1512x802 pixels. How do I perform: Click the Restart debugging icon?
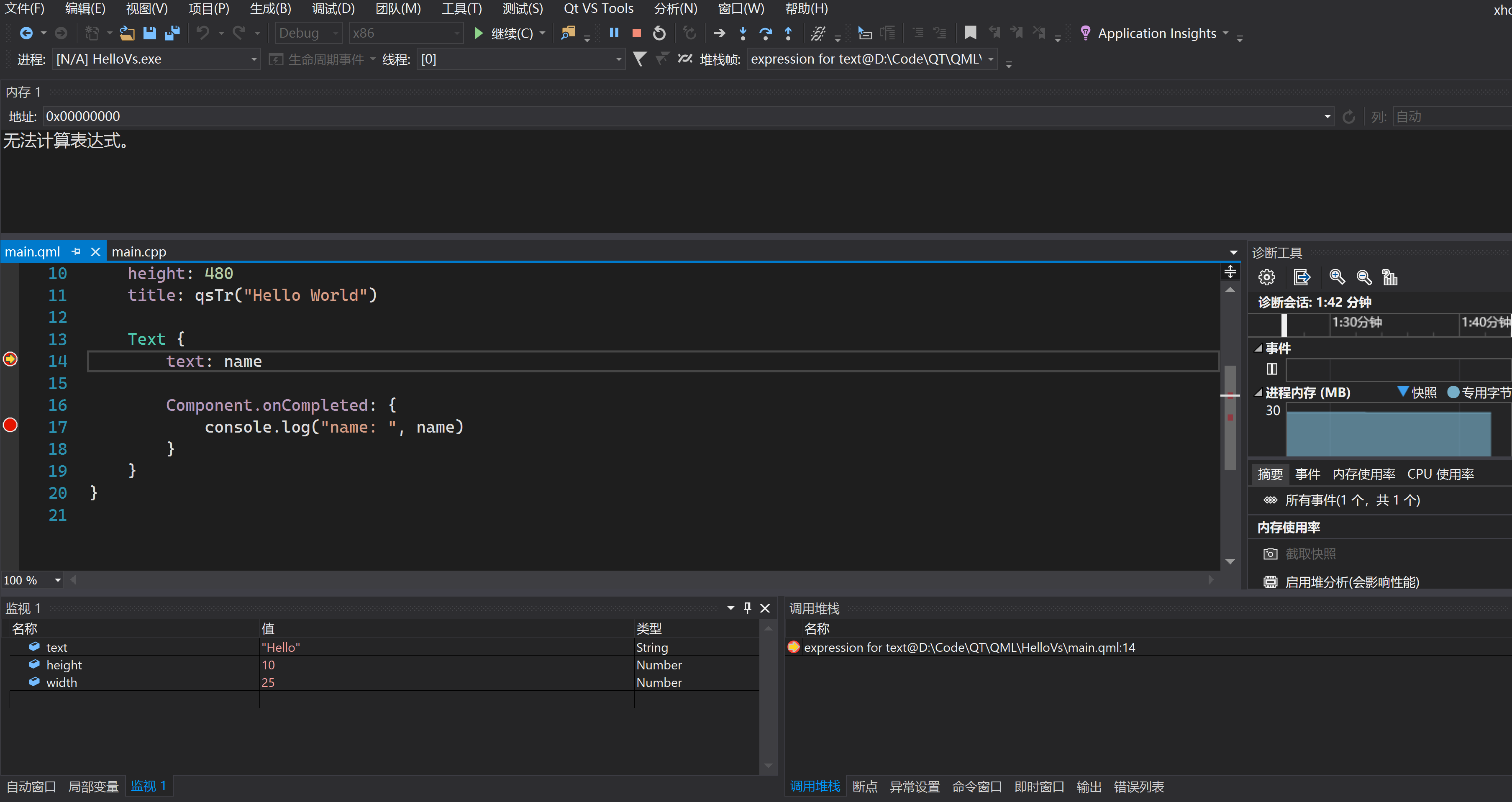pyautogui.click(x=659, y=33)
